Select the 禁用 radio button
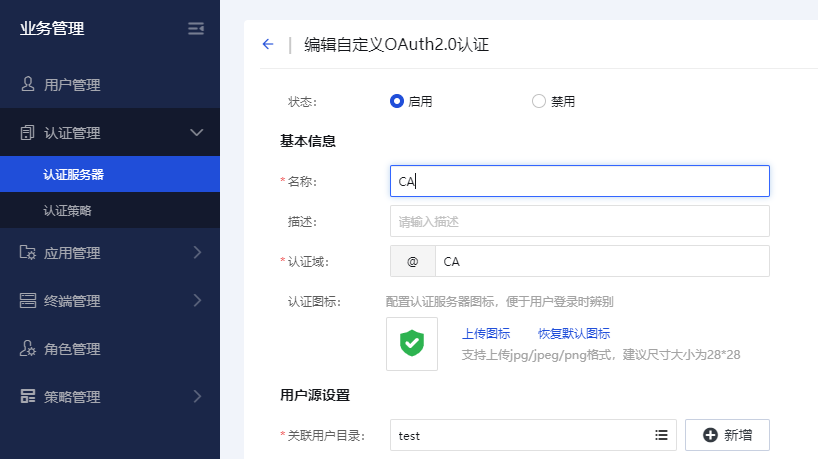 tap(539, 101)
